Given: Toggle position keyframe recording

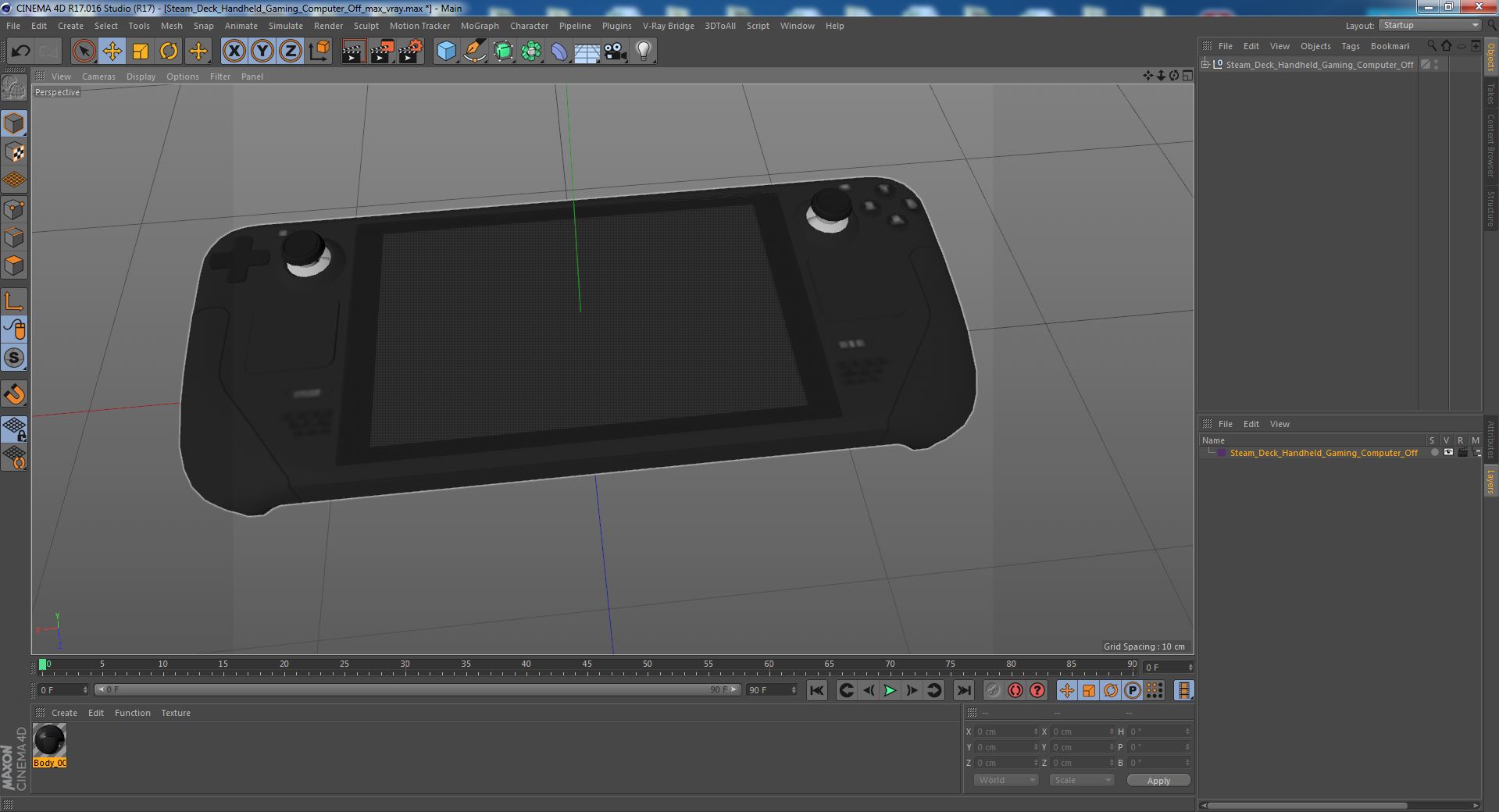Looking at the screenshot, I should pyautogui.click(x=1066, y=690).
